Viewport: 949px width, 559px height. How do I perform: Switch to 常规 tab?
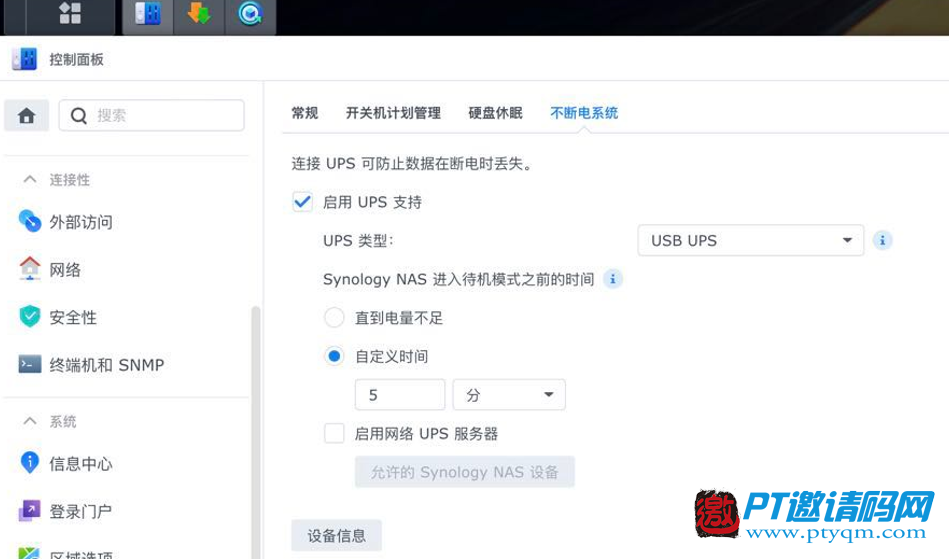click(304, 113)
